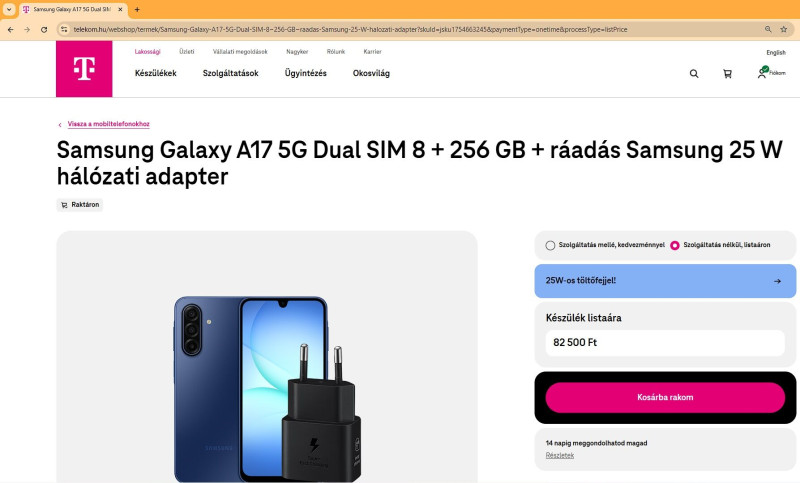The height and width of the screenshot is (483, 800).
Task: Open the Készülékek menu
Action: coord(156,73)
